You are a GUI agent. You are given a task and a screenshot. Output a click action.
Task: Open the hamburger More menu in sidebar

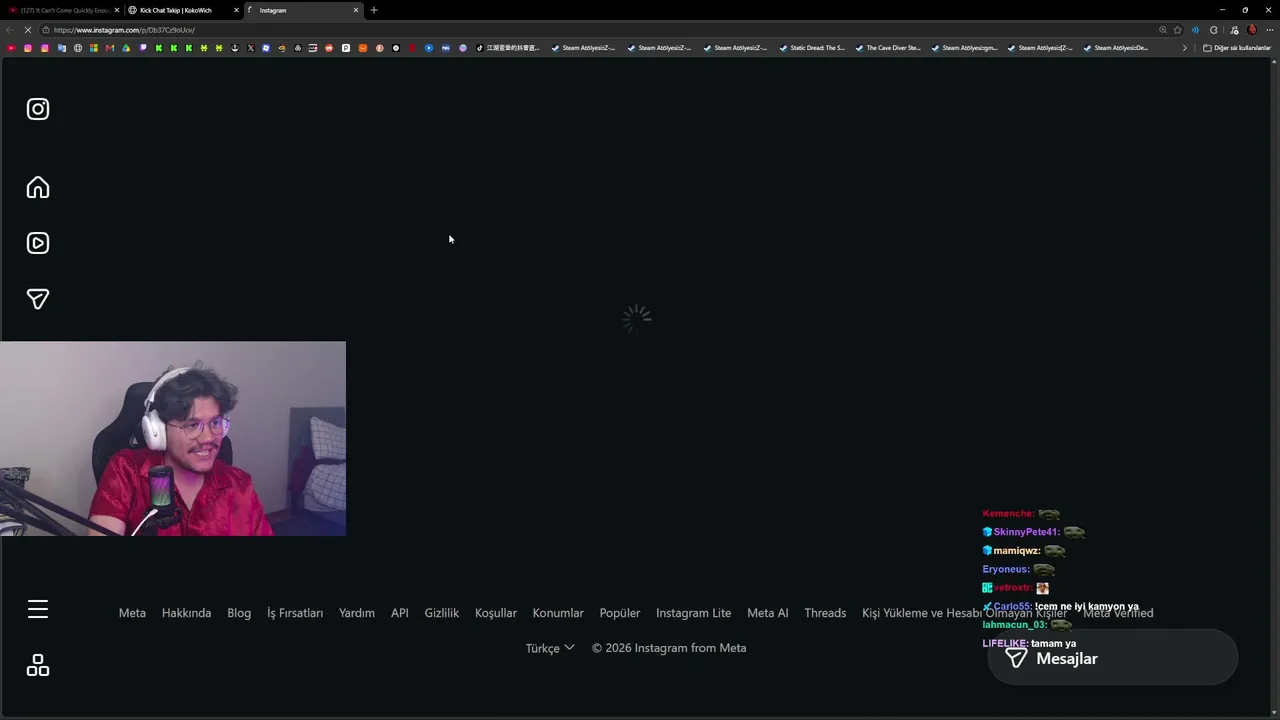click(x=38, y=609)
